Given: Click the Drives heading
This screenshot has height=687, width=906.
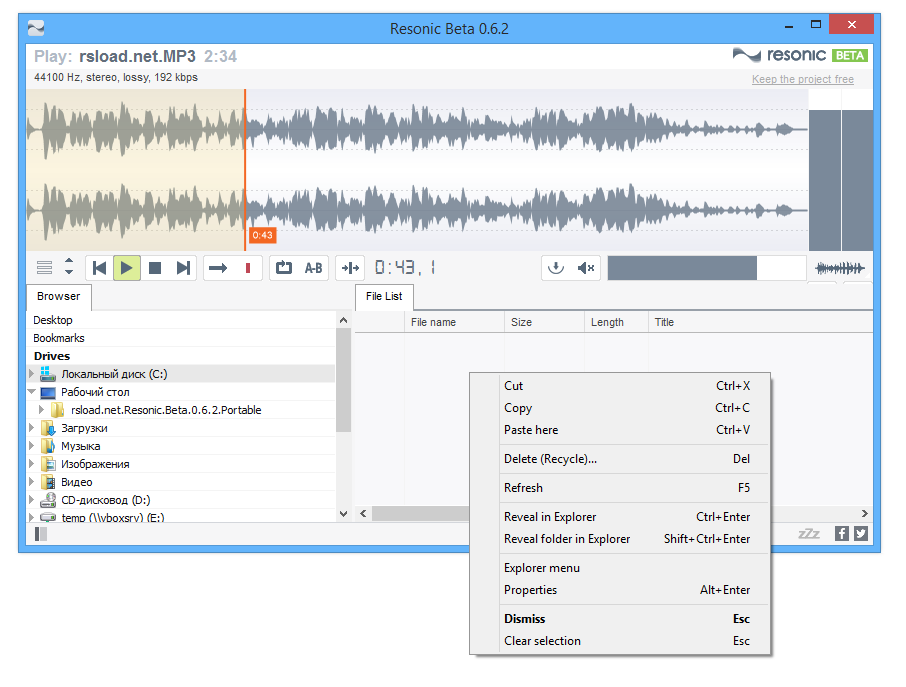Looking at the screenshot, I should tap(51, 356).
